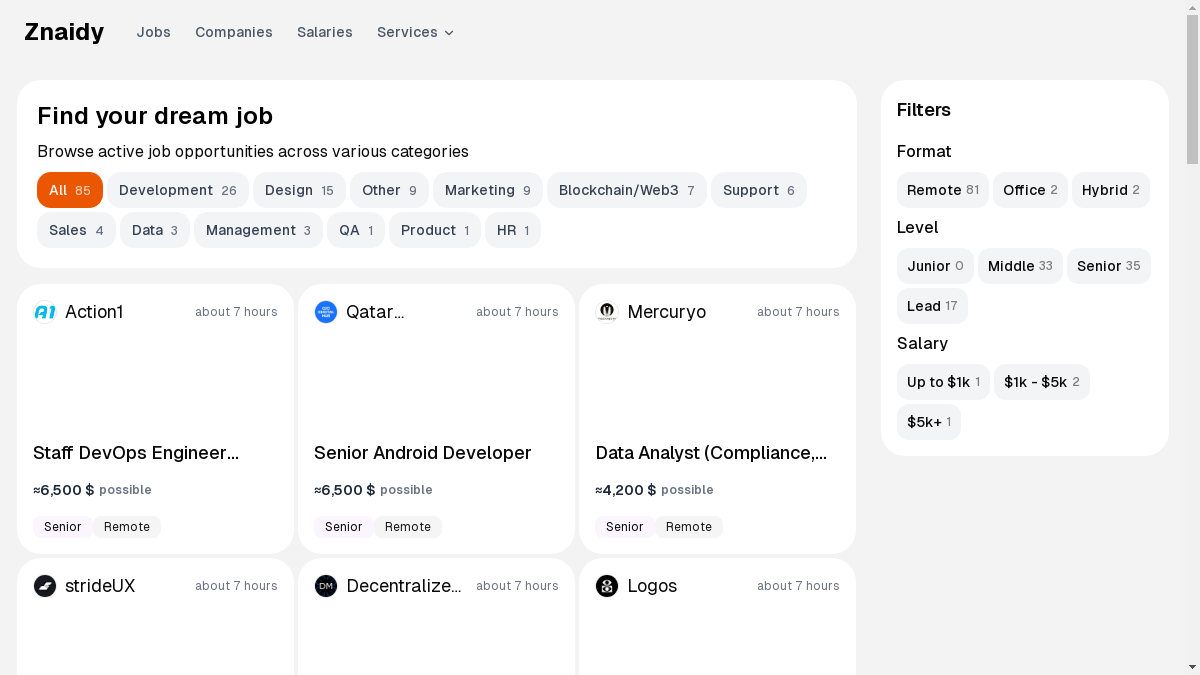This screenshot has height=675, width=1200.
Task: Select the Blockchain/Web3 category tab
Action: tap(626, 190)
